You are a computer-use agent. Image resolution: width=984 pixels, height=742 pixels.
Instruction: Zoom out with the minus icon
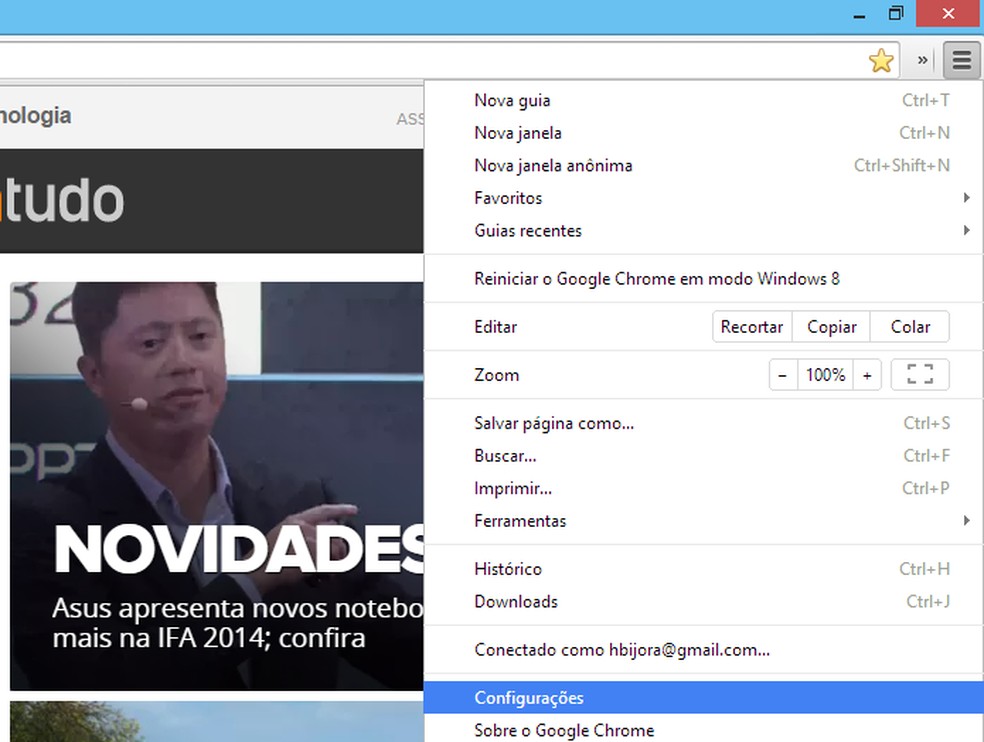[x=782, y=374]
